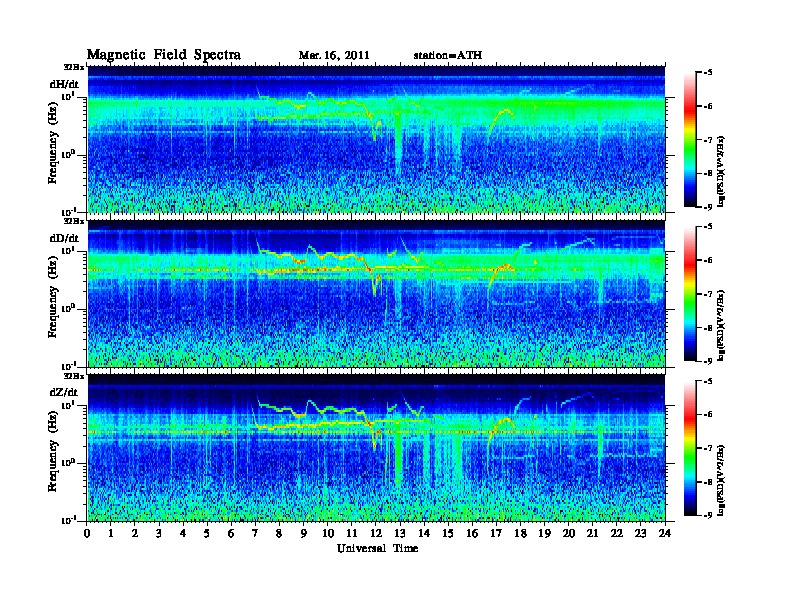Click the "17" hour tick label
The height and width of the screenshot is (612, 792).
(496, 533)
